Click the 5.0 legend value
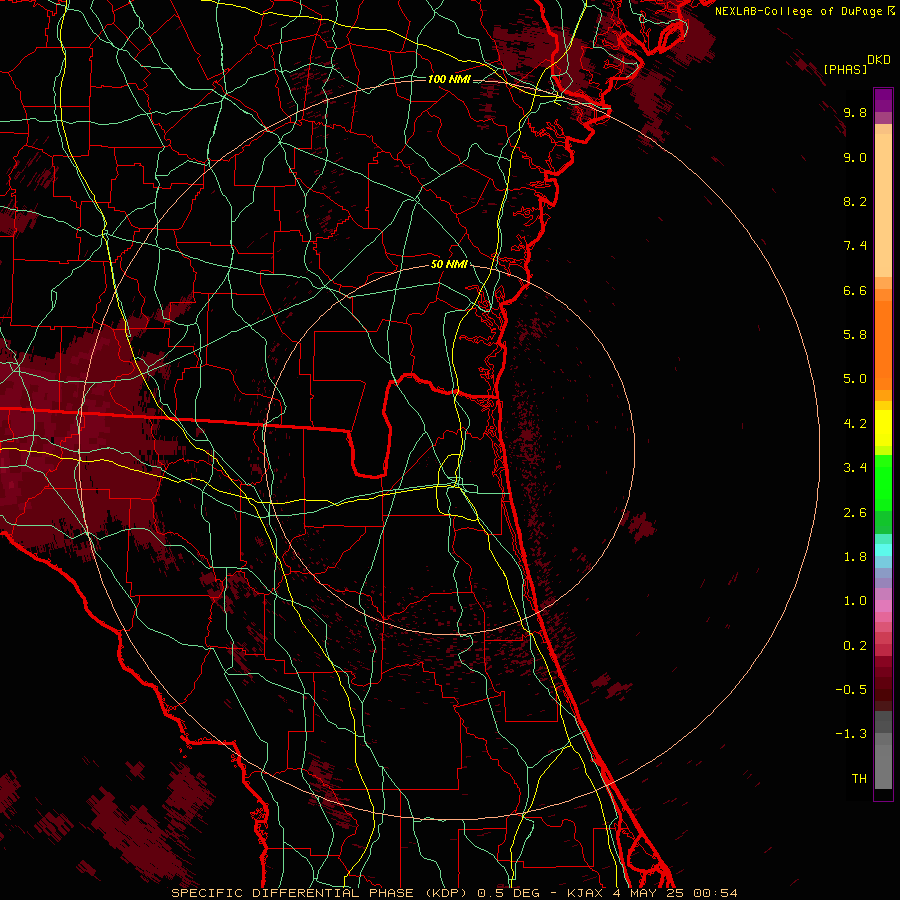The height and width of the screenshot is (900, 900). 855,379
